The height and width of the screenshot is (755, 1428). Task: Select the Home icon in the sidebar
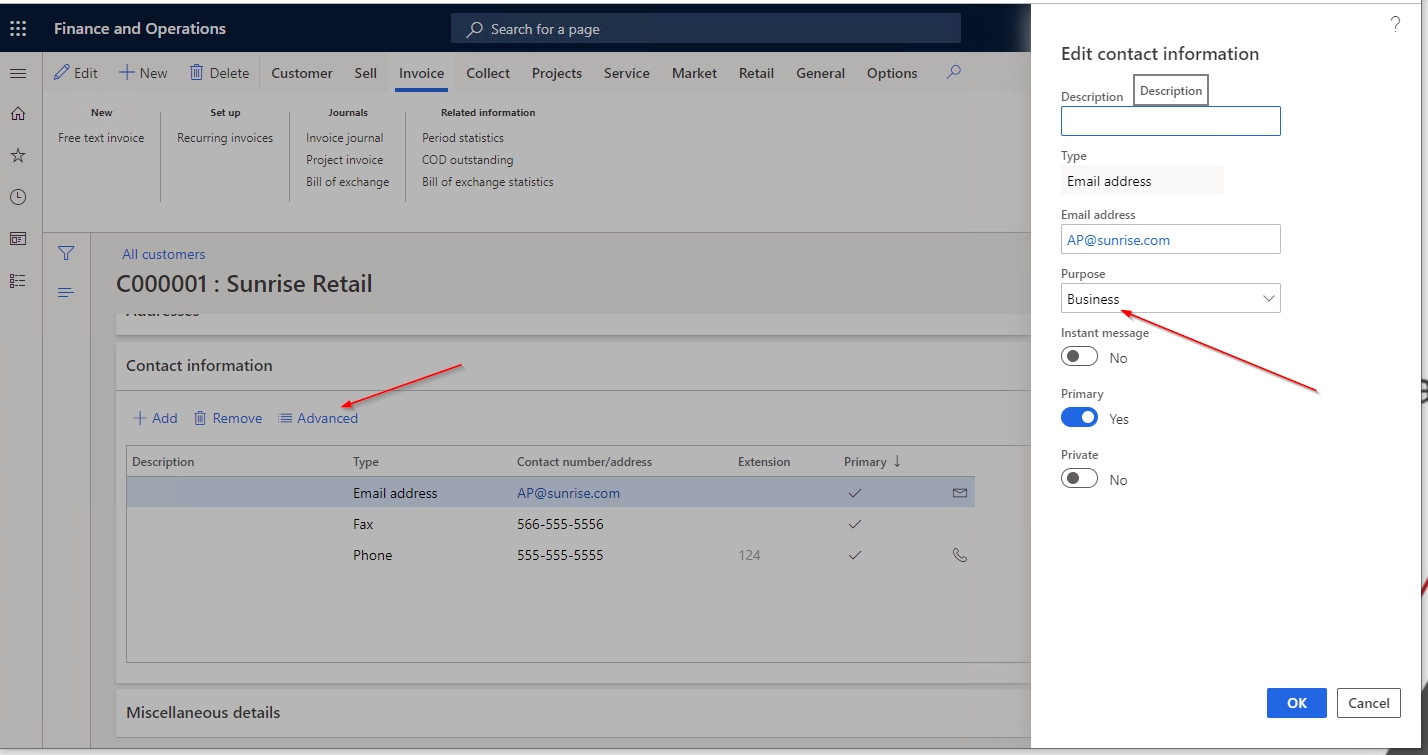pyautogui.click(x=17, y=113)
